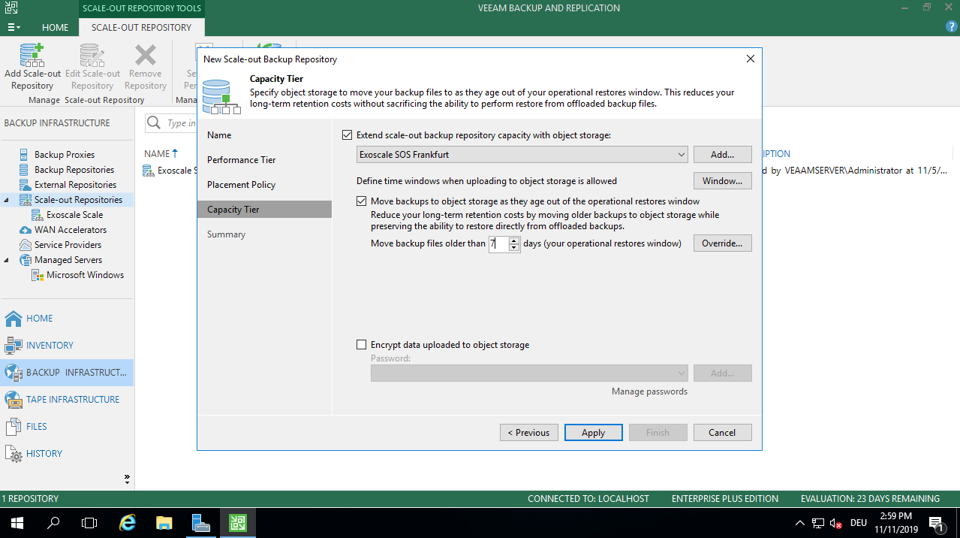Uncheck Extend scale-out backup repository capacity
This screenshot has height=538, width=960.
click(347, 135)
